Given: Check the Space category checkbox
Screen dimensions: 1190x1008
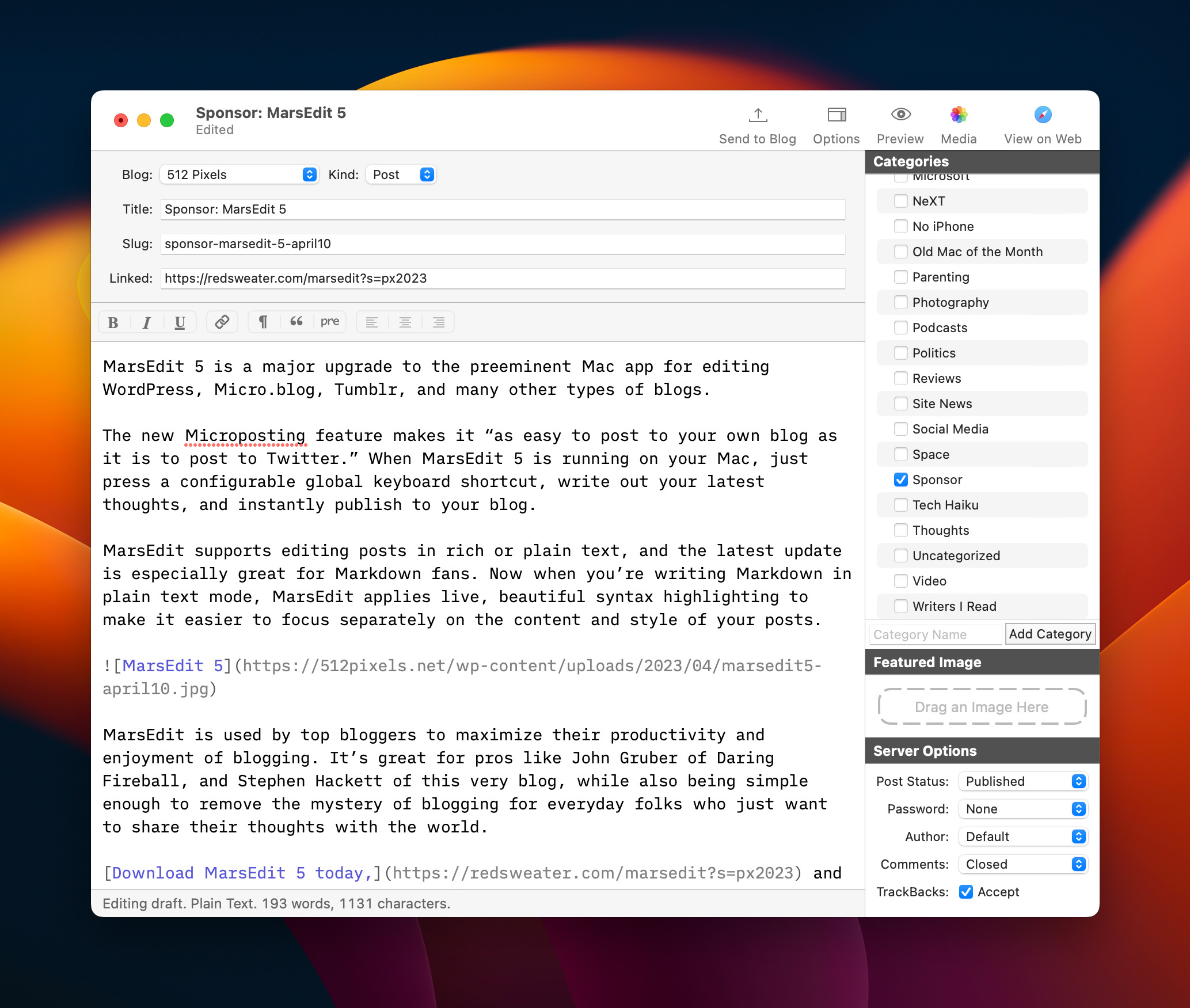Looking at the screenshot, I should 901,454.
